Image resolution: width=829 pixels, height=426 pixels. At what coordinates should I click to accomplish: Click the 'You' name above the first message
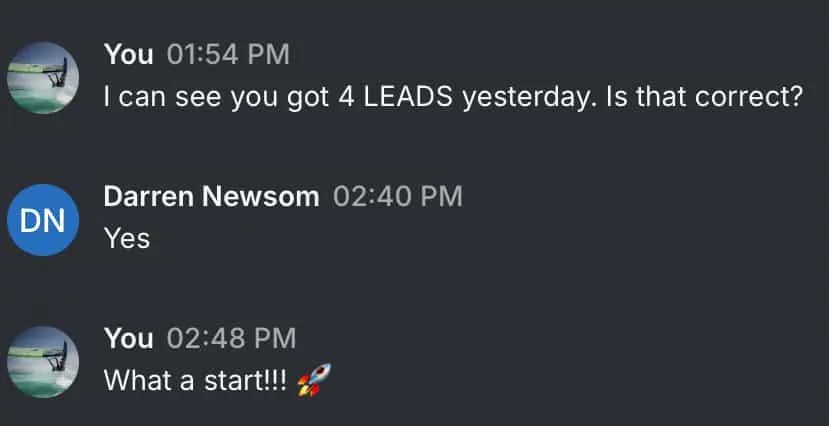tap(128, 54)
